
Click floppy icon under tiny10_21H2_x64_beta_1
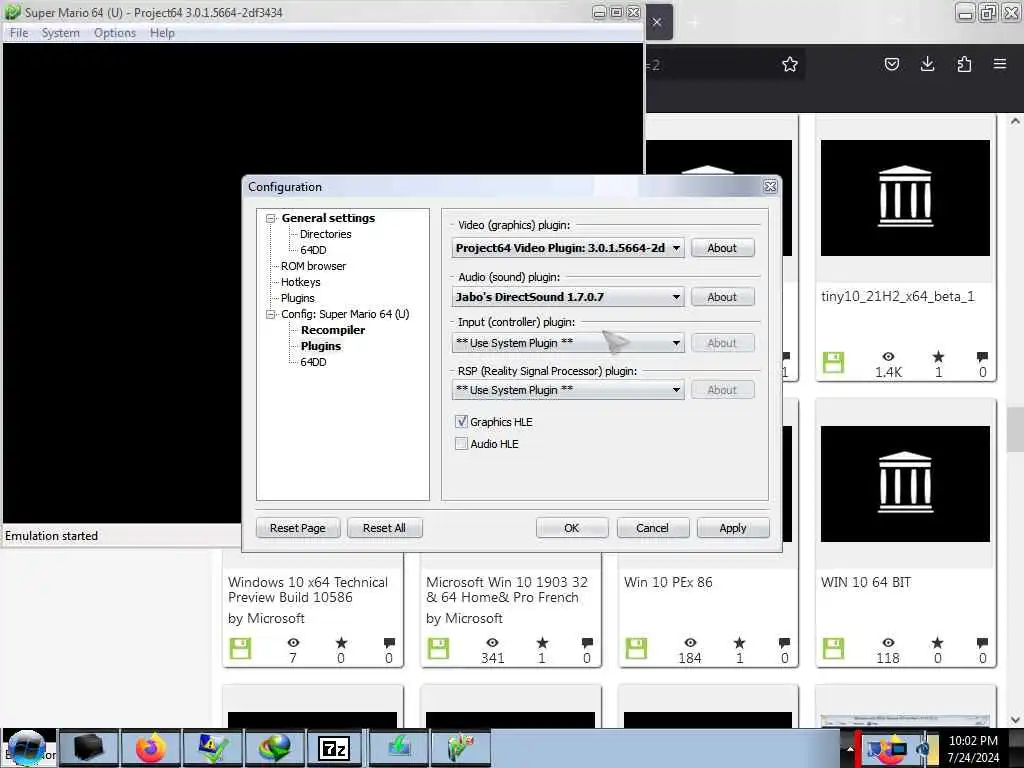point(833,362)
